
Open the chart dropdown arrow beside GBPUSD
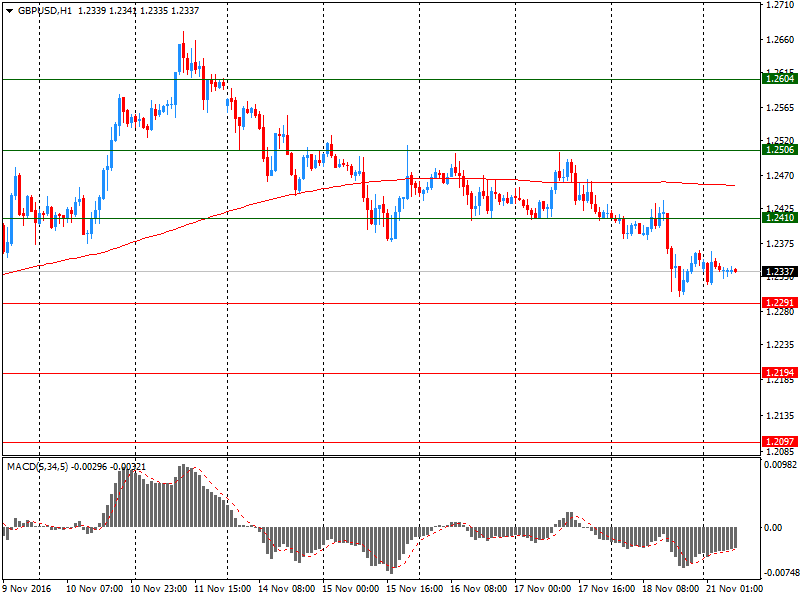point(9,11)
